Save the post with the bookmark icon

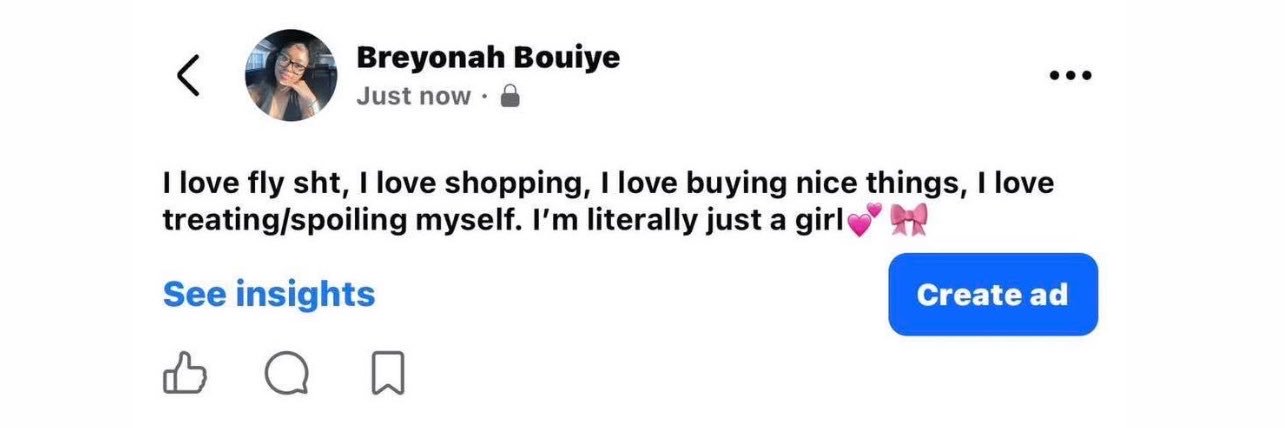(x=387, y=375)
